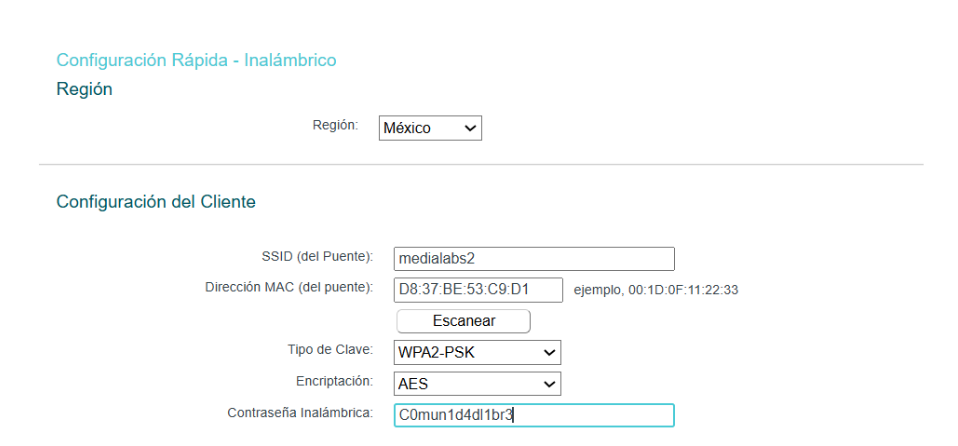Click the 'Configuración Rápida - Inalámbrico' page title
958x446 pixels.
coord(196,60)
